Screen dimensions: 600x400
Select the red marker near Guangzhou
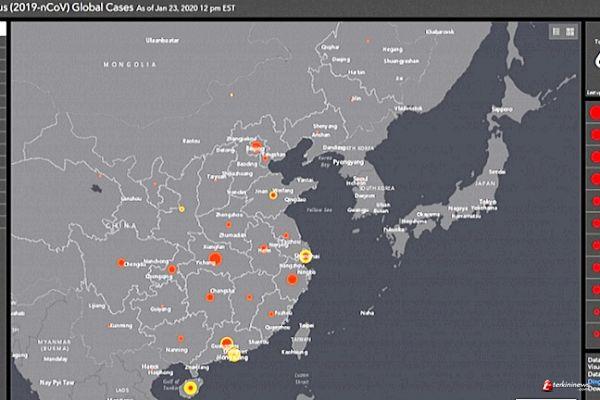tap(227, 343)
